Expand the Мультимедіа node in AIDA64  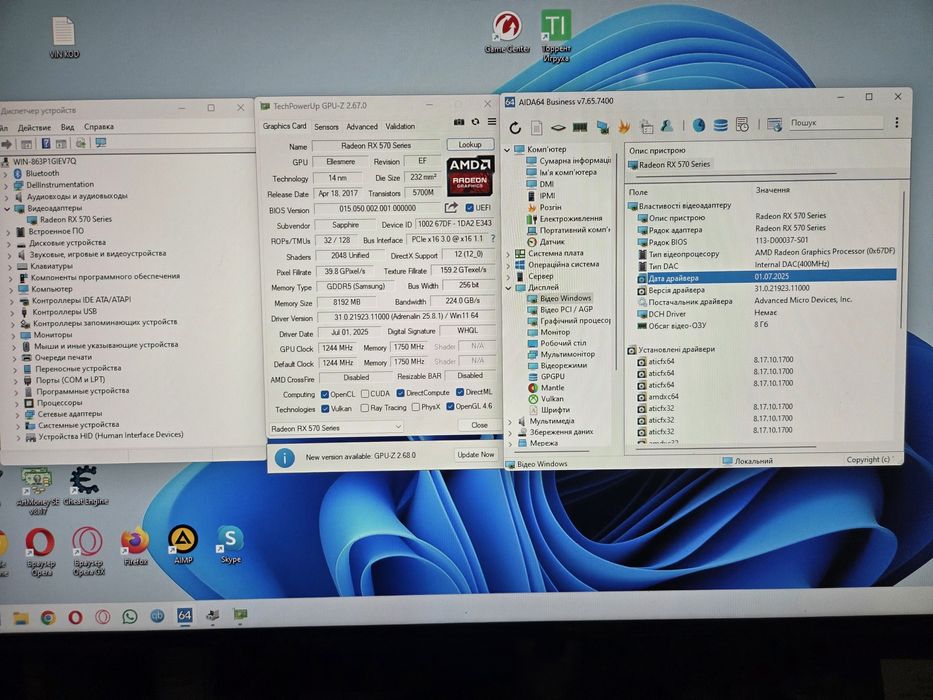[x=510, y=421]
